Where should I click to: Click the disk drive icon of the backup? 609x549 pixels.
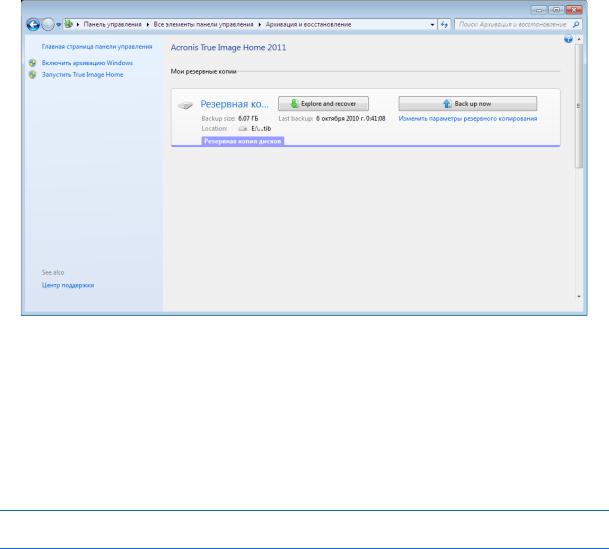(x=185, y=105)
